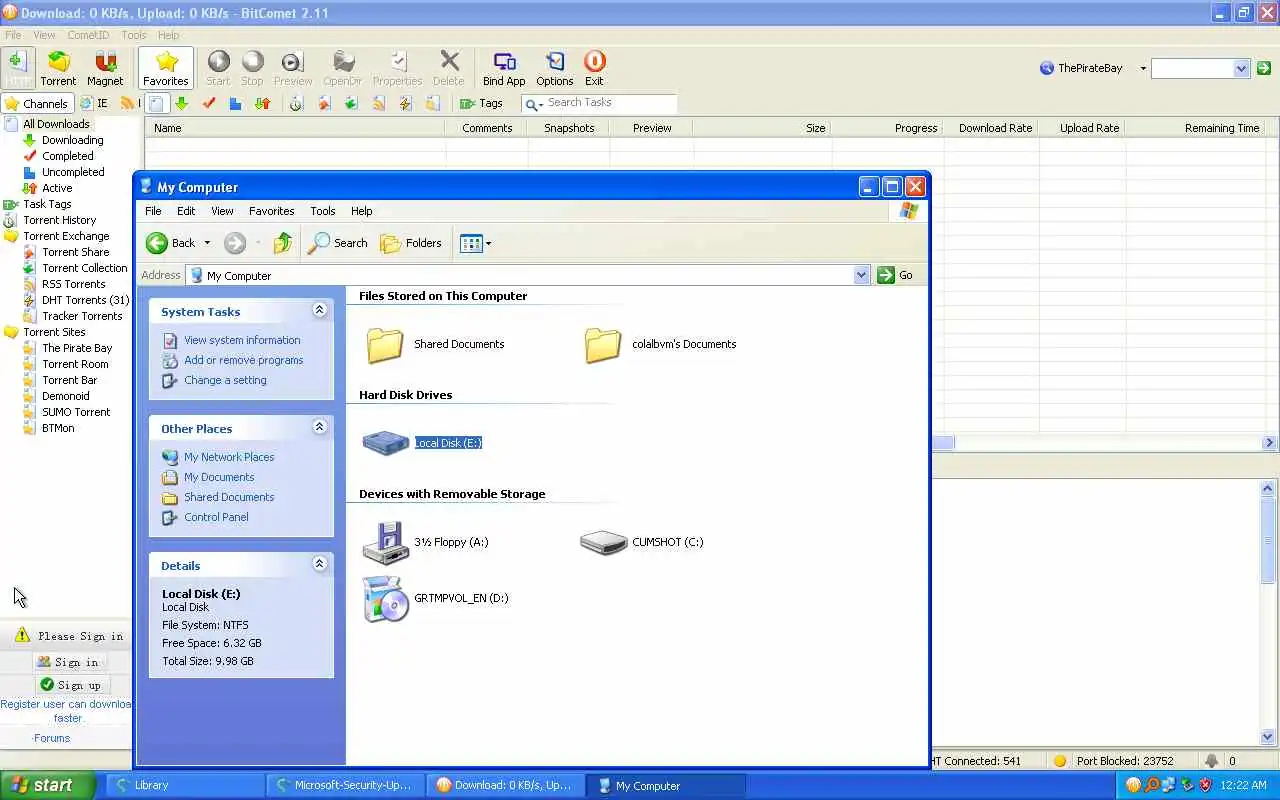Select the Local Disk (E:) drive
The height and width of the screenshot is (800, 1280).
point(422,443)
